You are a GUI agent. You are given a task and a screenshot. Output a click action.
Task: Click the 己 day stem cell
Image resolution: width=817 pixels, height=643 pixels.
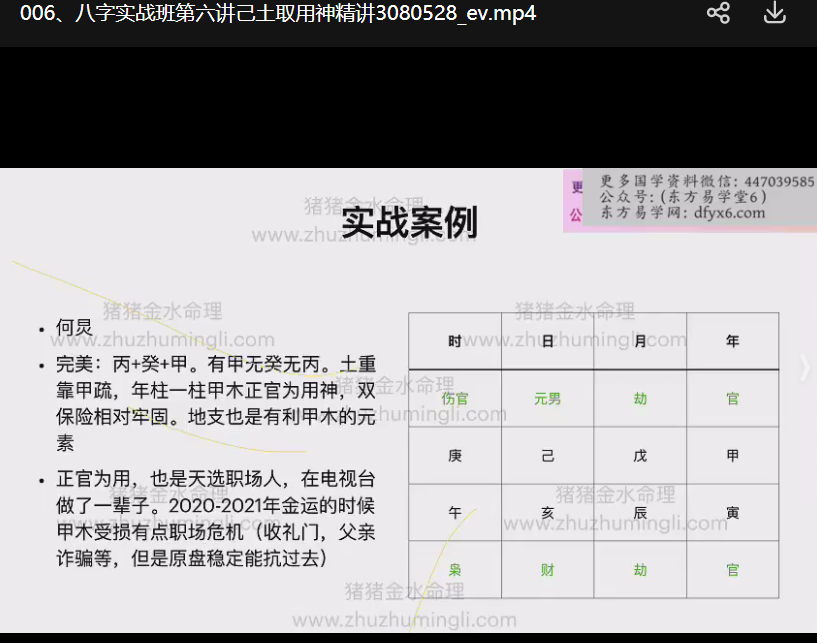pyautogui.click(x=547, y=456)
